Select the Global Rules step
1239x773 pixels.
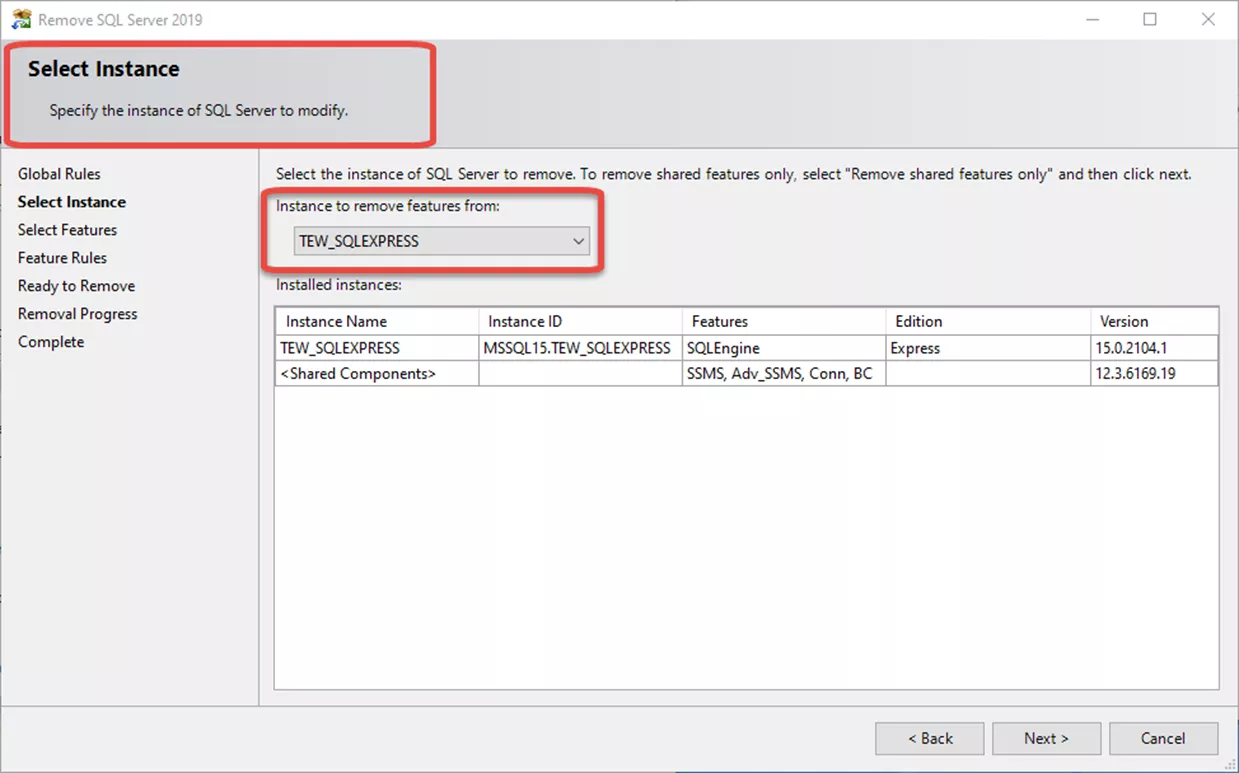point(59,174)
